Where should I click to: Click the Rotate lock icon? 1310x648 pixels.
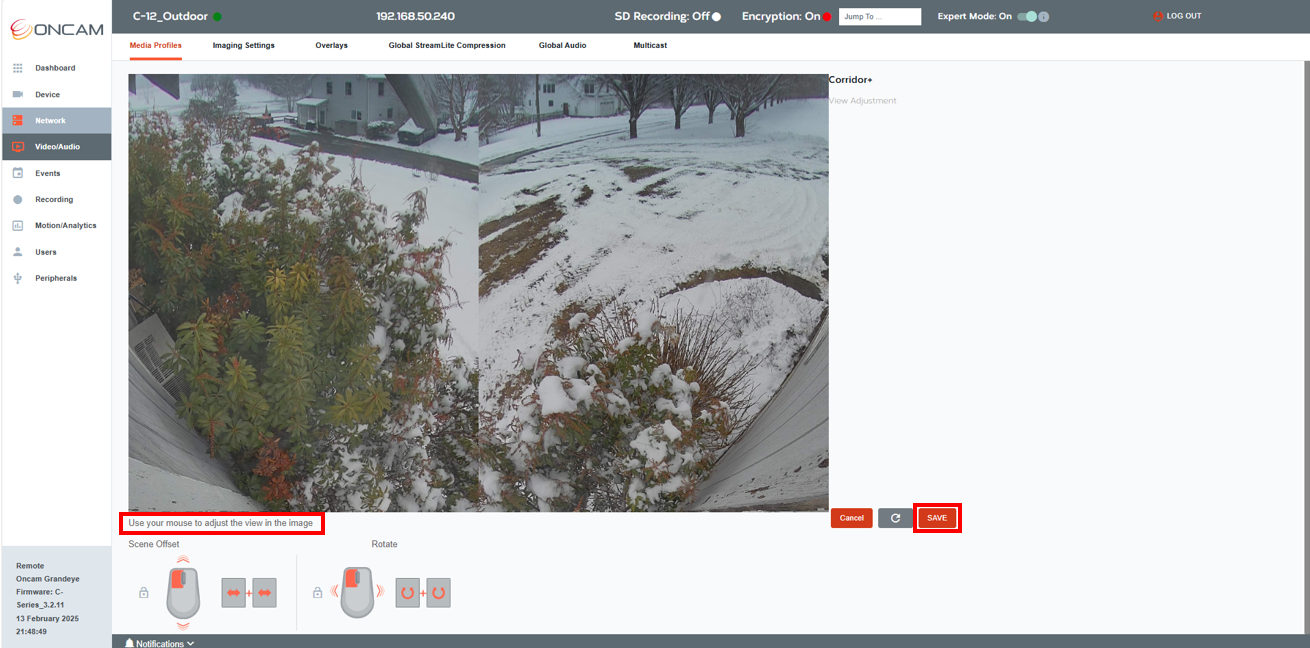click(317, 593)
